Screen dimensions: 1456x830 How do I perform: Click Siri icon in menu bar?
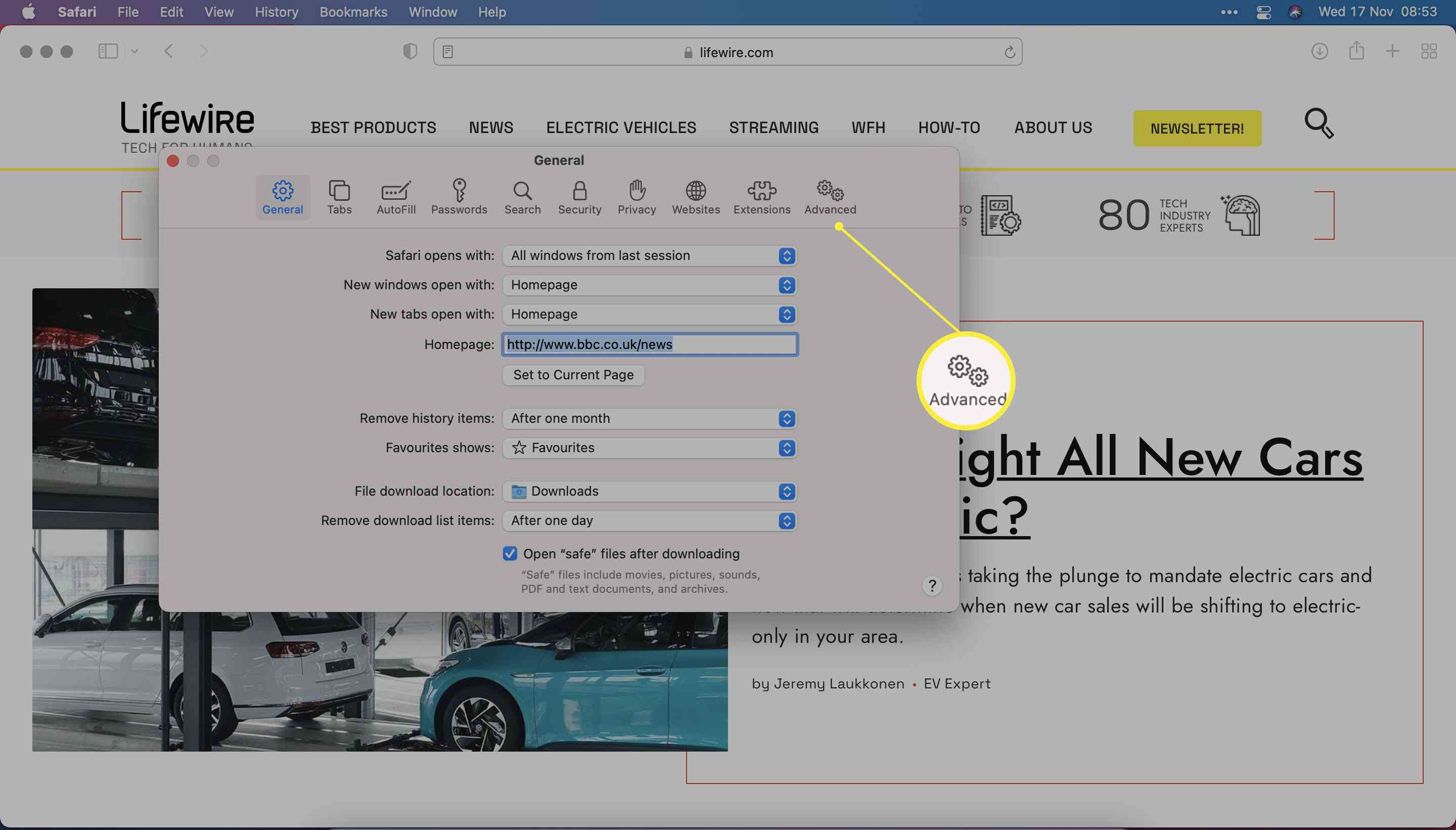coord(1295,12)
